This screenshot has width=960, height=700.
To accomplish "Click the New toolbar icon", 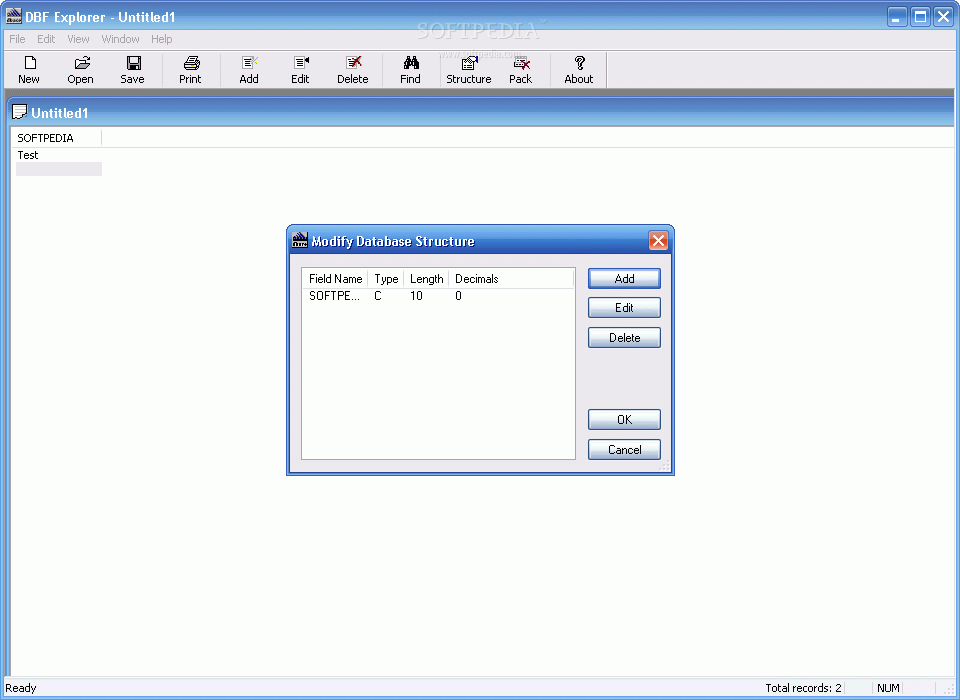I will 29,63.
